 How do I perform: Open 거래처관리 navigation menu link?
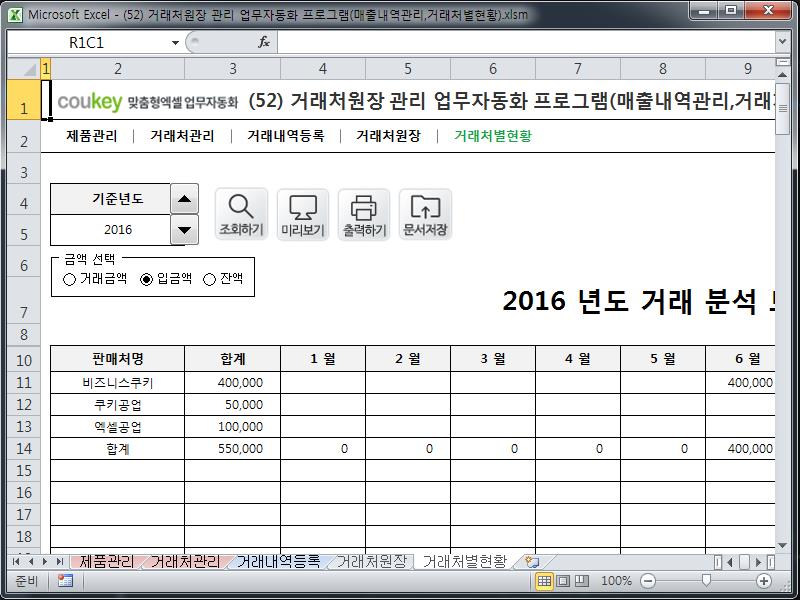[x=182, y=136]
